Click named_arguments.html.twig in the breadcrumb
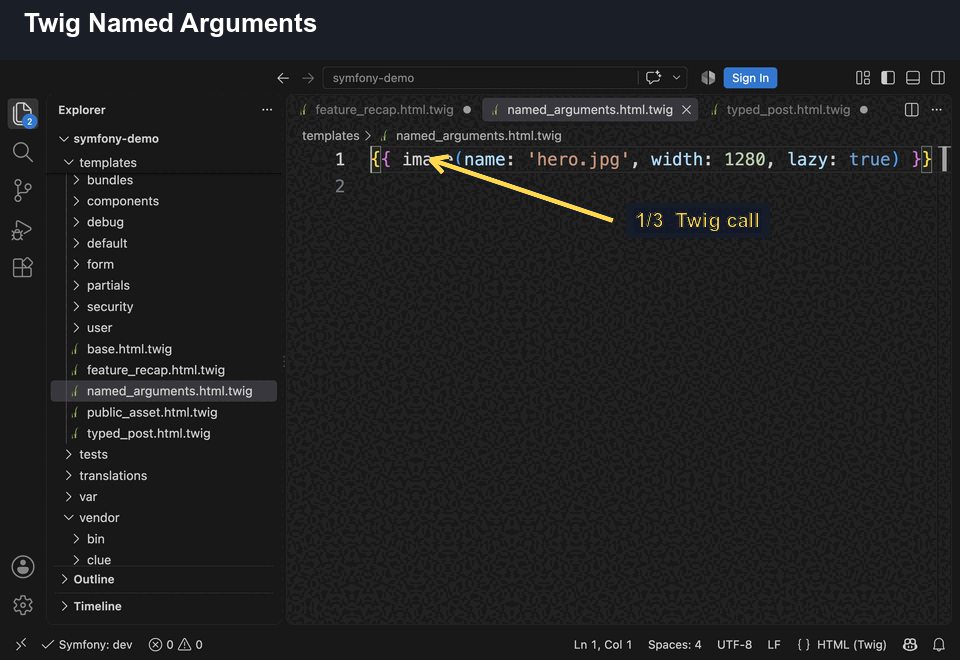Viewport: 960px width, 660px height. point(478,135)
